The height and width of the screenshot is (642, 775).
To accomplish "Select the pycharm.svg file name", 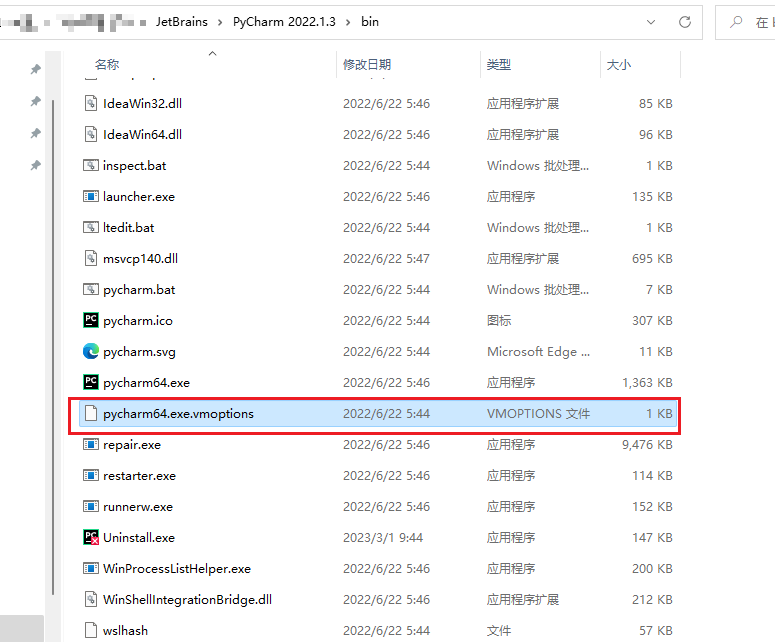I will 139,352.
